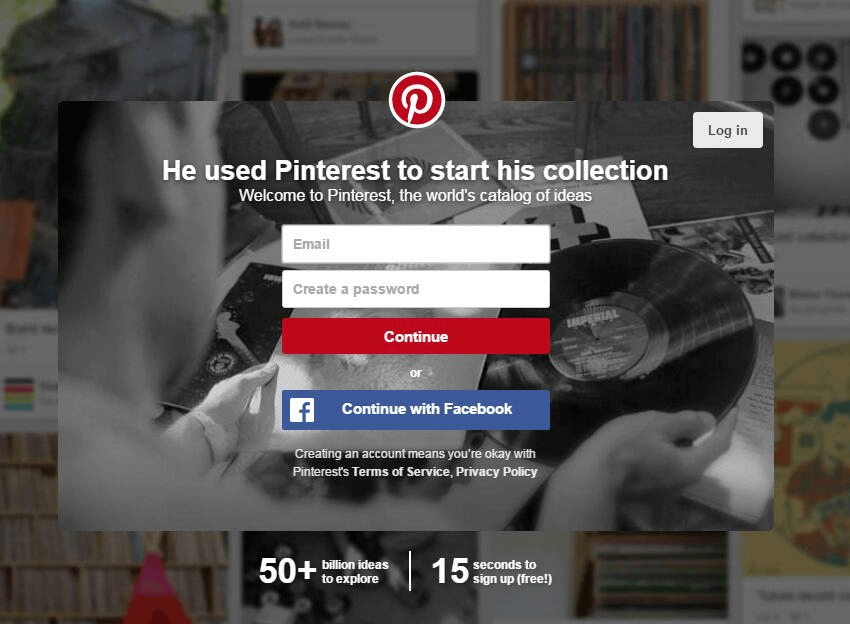This screenshot has width=850, height=624.
Task: Select the rainbow striped thumbnail on left
Action: (x=19, y=394)
